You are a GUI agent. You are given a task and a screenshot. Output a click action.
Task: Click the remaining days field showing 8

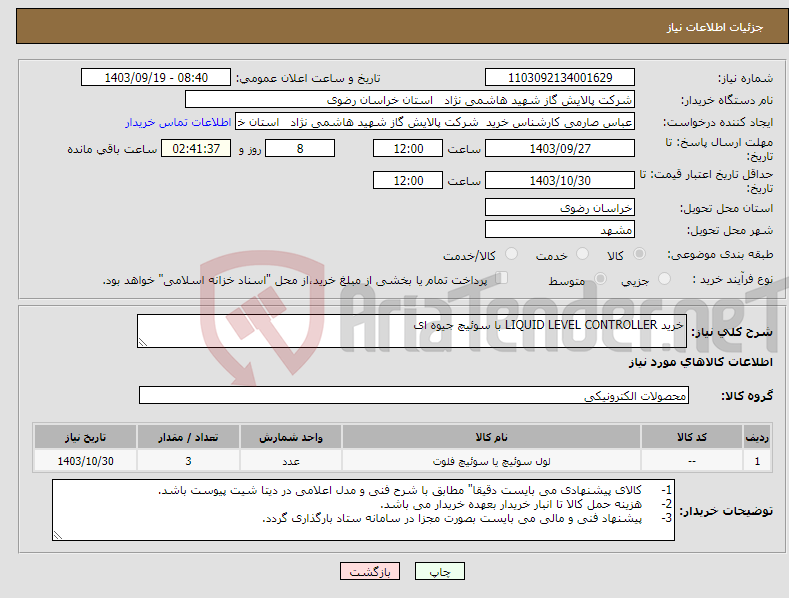click(300, 148)
